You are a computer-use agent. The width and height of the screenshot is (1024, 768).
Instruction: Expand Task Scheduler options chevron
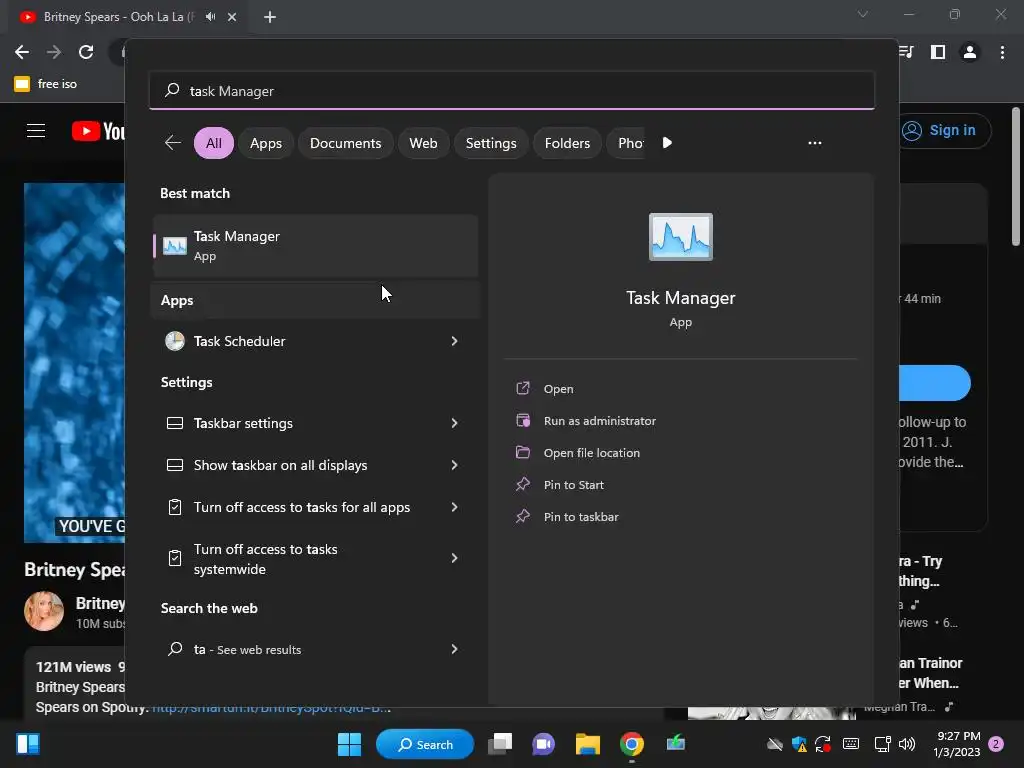(455, 341)
